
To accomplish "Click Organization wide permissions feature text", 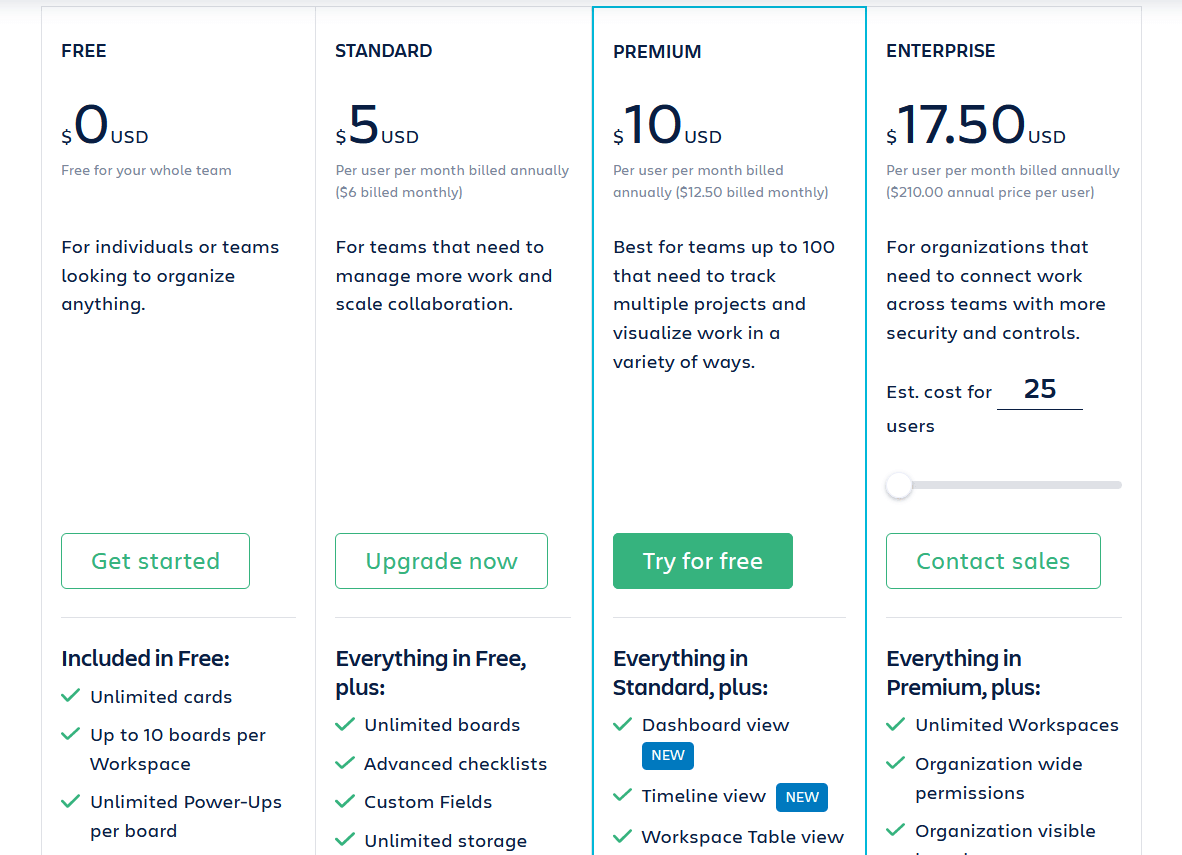I will click(998, 778).
